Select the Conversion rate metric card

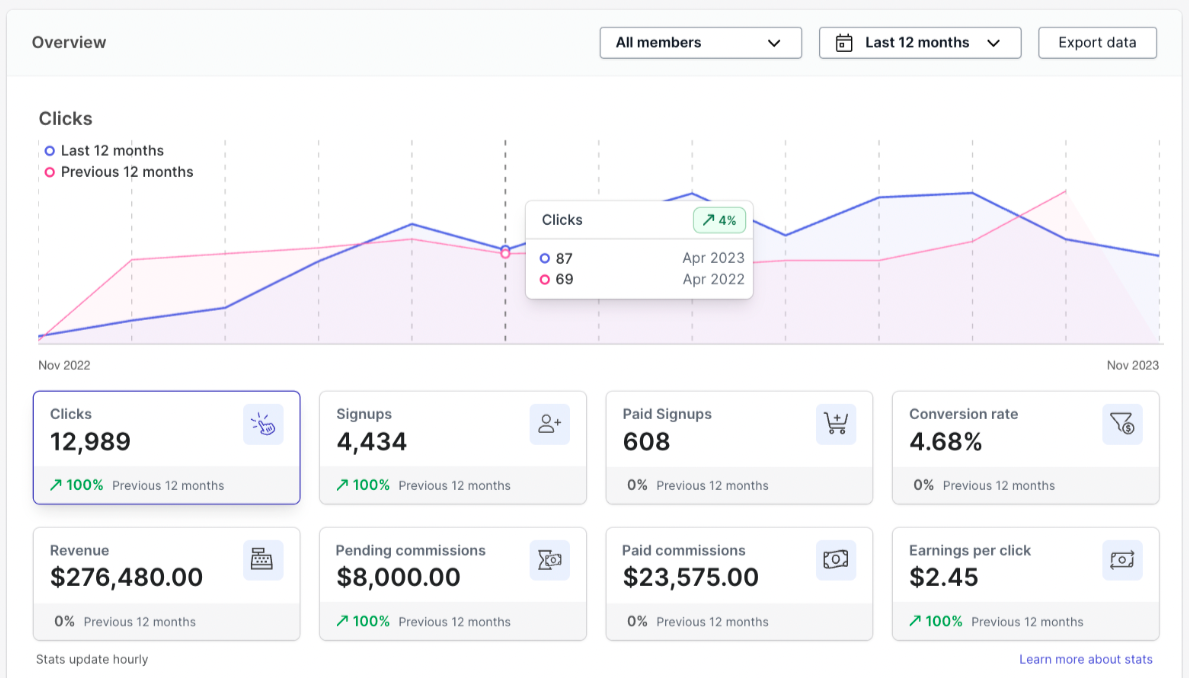click(1026, 447)
